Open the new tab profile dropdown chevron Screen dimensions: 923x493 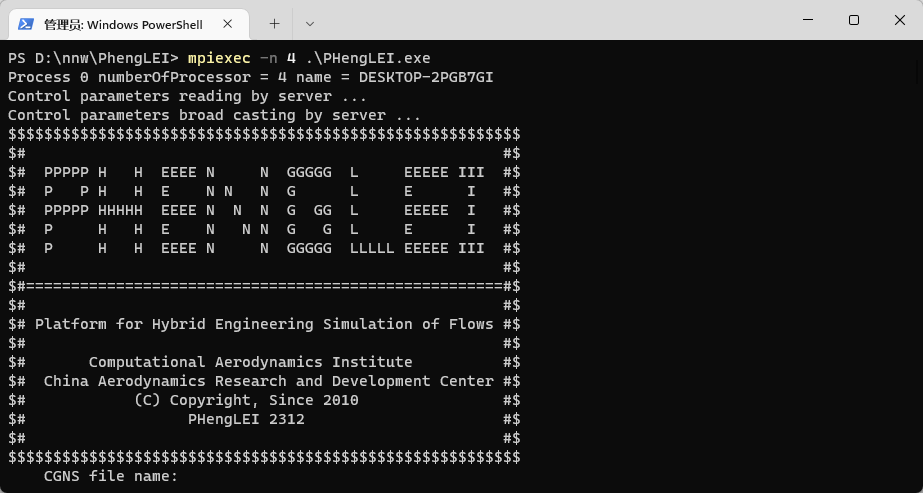click(x=310, y=24)
